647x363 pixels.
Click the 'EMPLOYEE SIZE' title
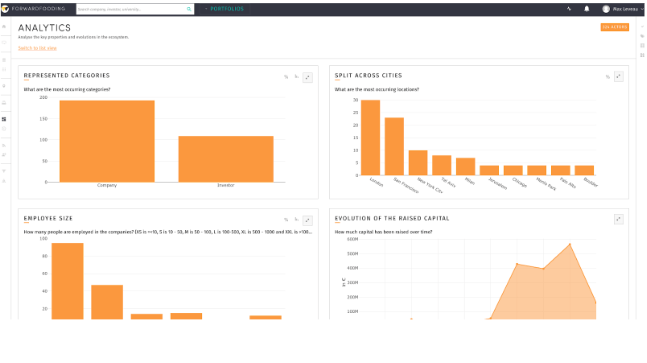tap(48, 218)
